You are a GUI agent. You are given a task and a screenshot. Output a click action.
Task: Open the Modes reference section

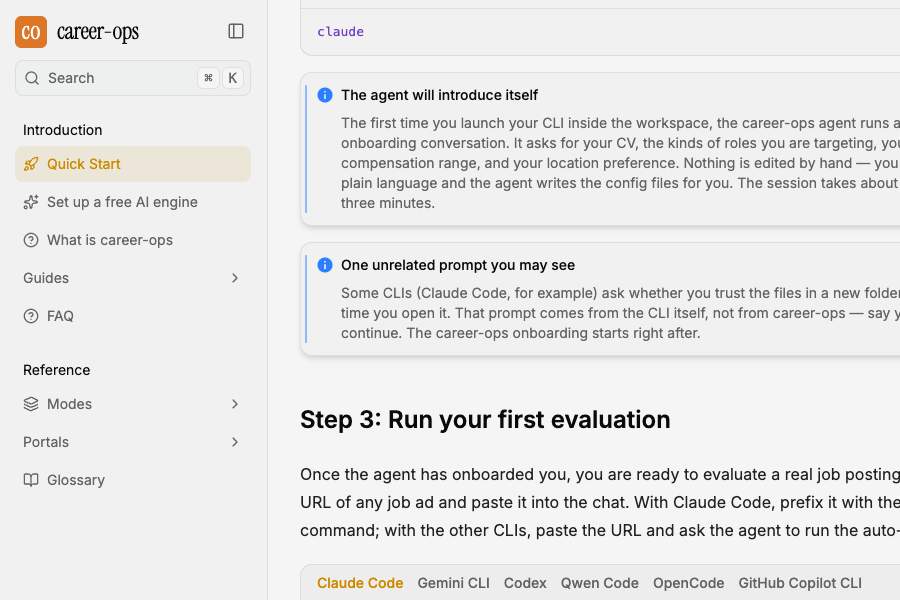coord(133,404)
